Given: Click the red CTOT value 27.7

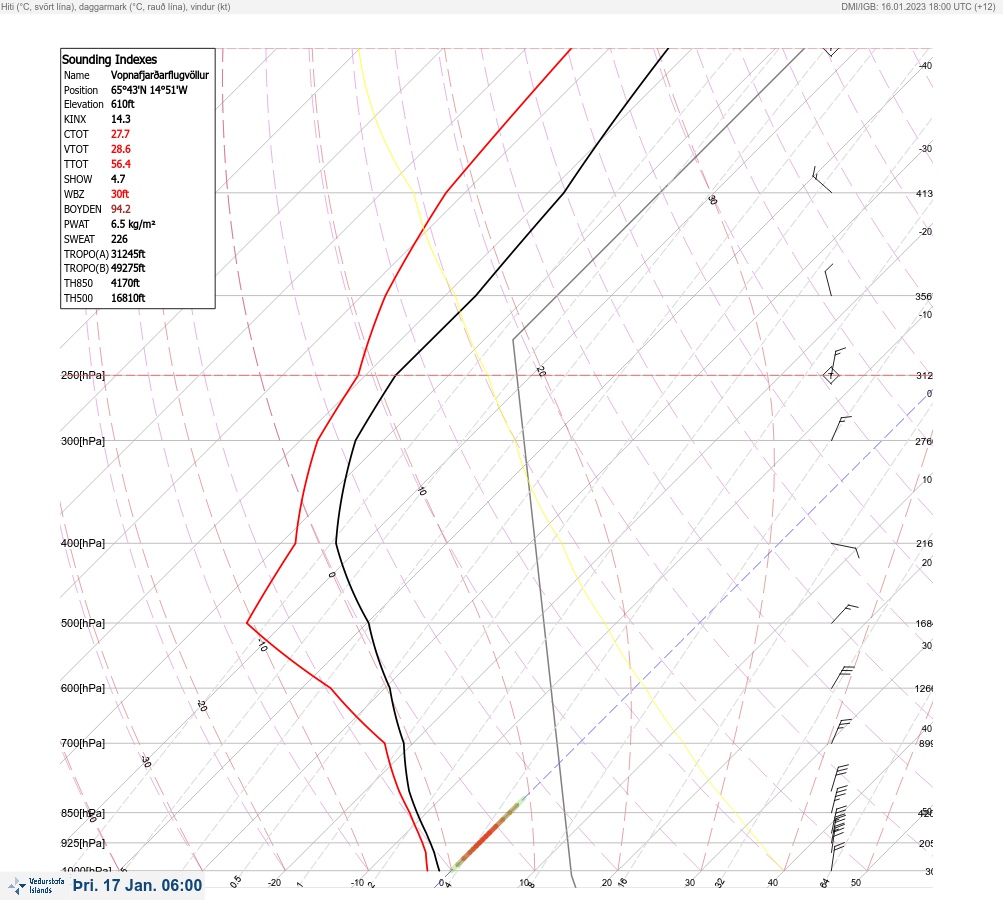Looking at the screenshot, I should [120, 134].
